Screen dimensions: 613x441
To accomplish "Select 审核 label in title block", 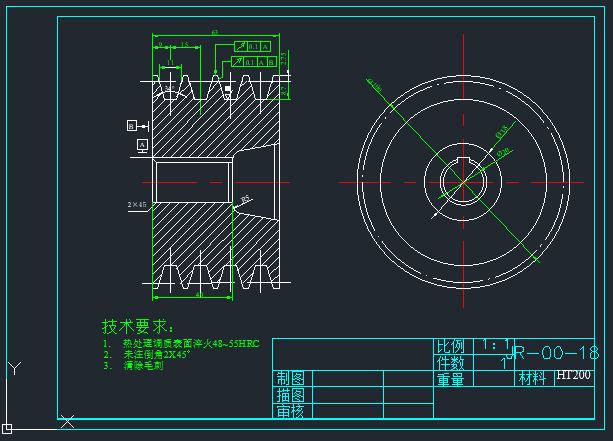I will point(290,411).
